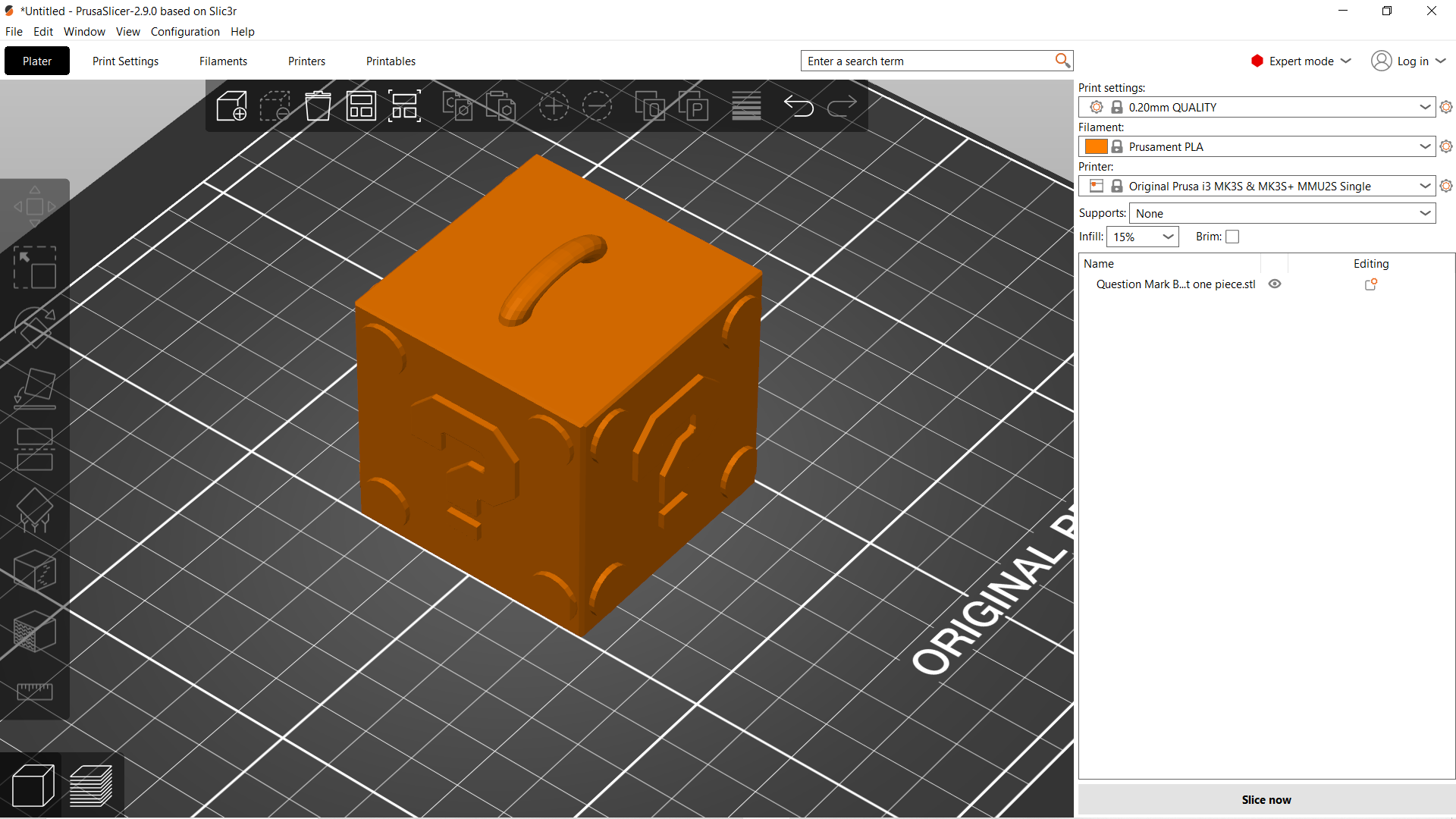Switch to sliced layers preview view

coord(91,786)
